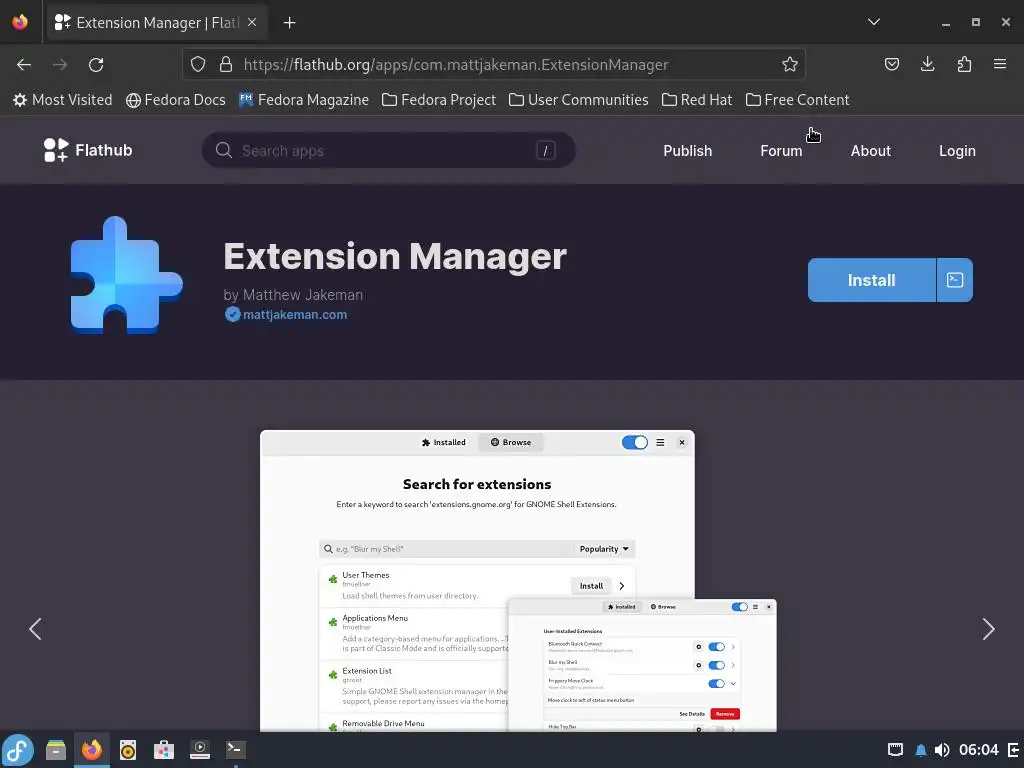The height and width of the screenshot is (768, 1024).
Task: Go to the Publish page
Action: tap(688, 151)
